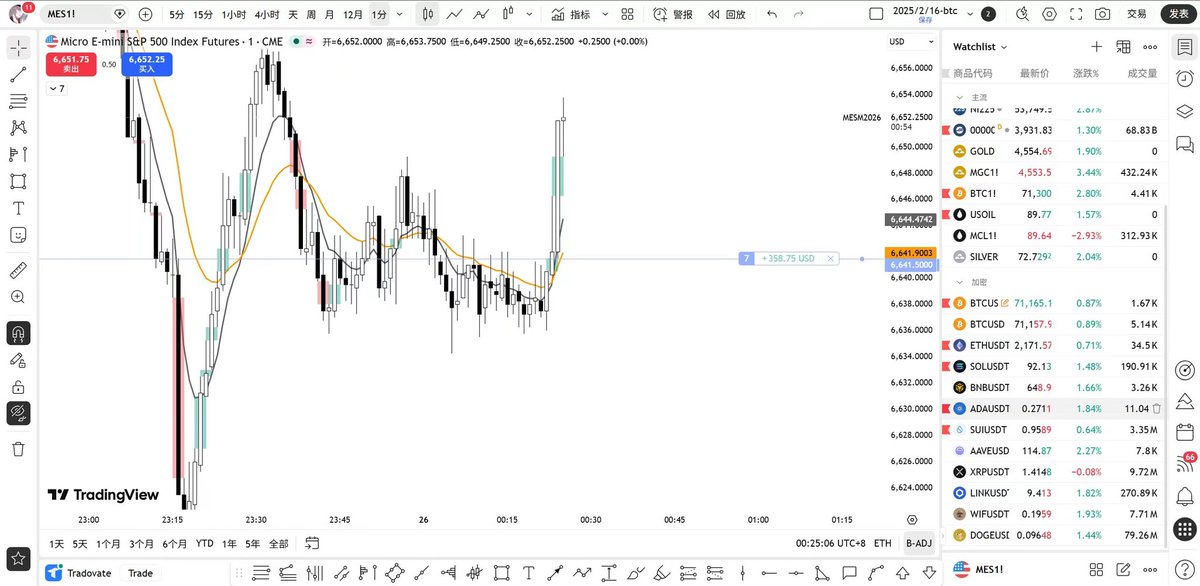This screenshot has height=586, width=1200.
Task: Toggle B-ADJ back-adjustment setting
Action: 918,544
